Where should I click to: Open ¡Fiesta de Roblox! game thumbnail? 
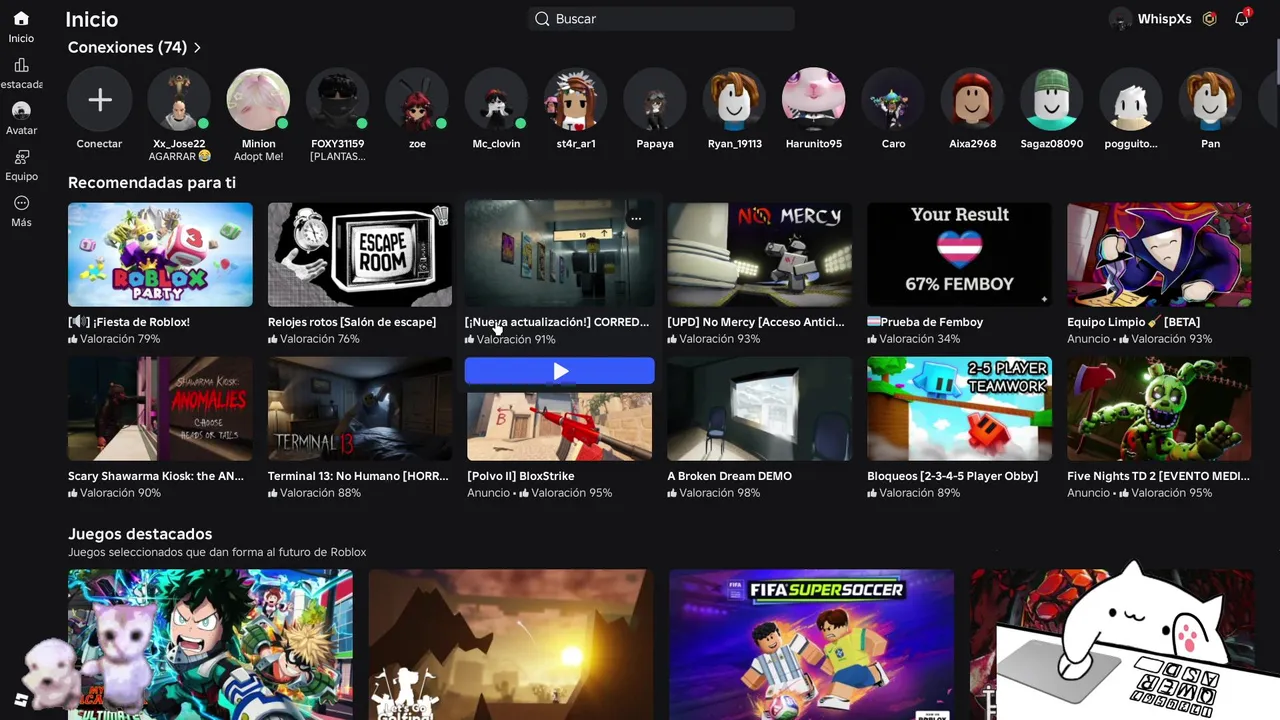point(160,255)
